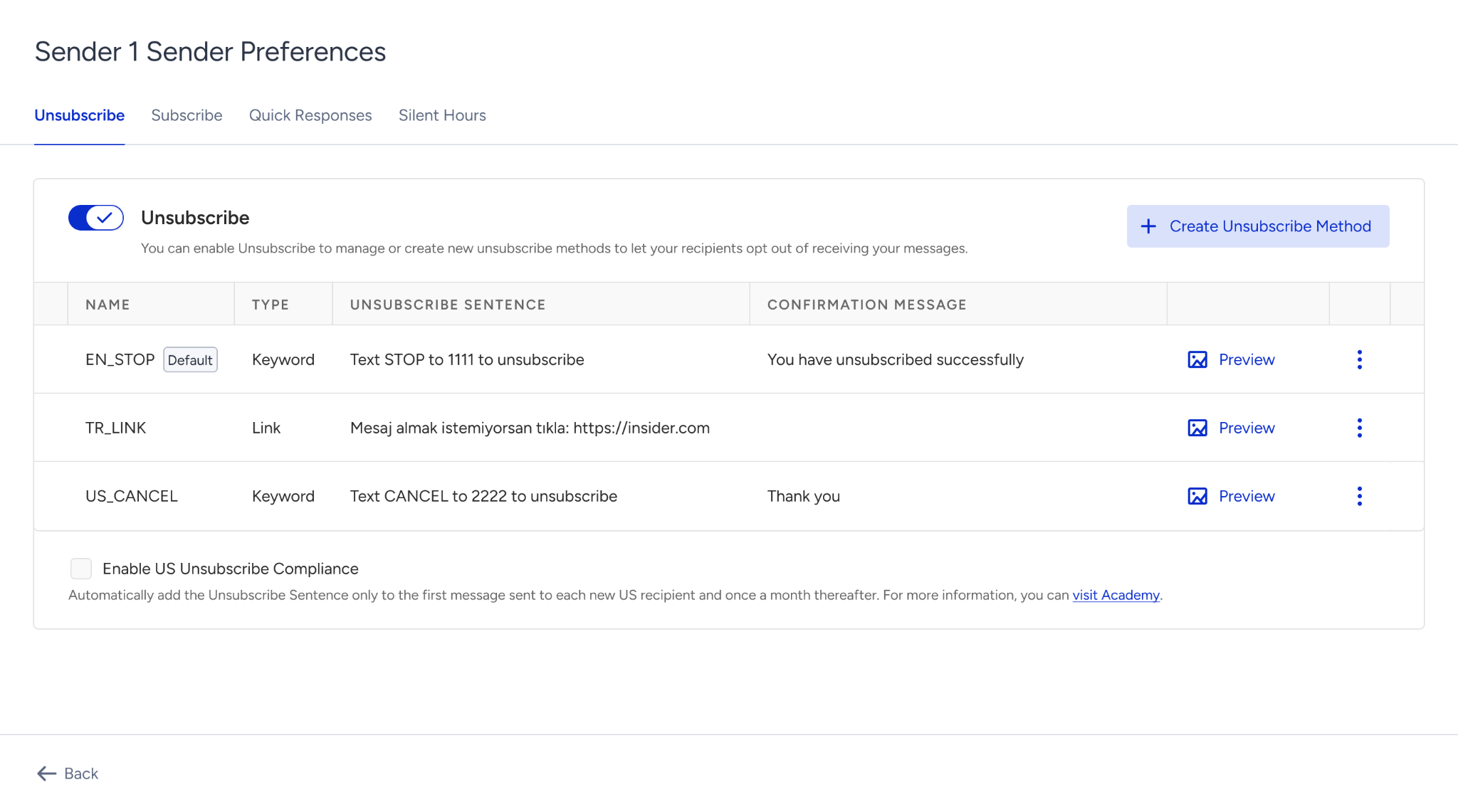Click the preview image icon for EN_STOP
Screen dimensions: 1458x812
pyautogui.click(x=1197, y=359)
